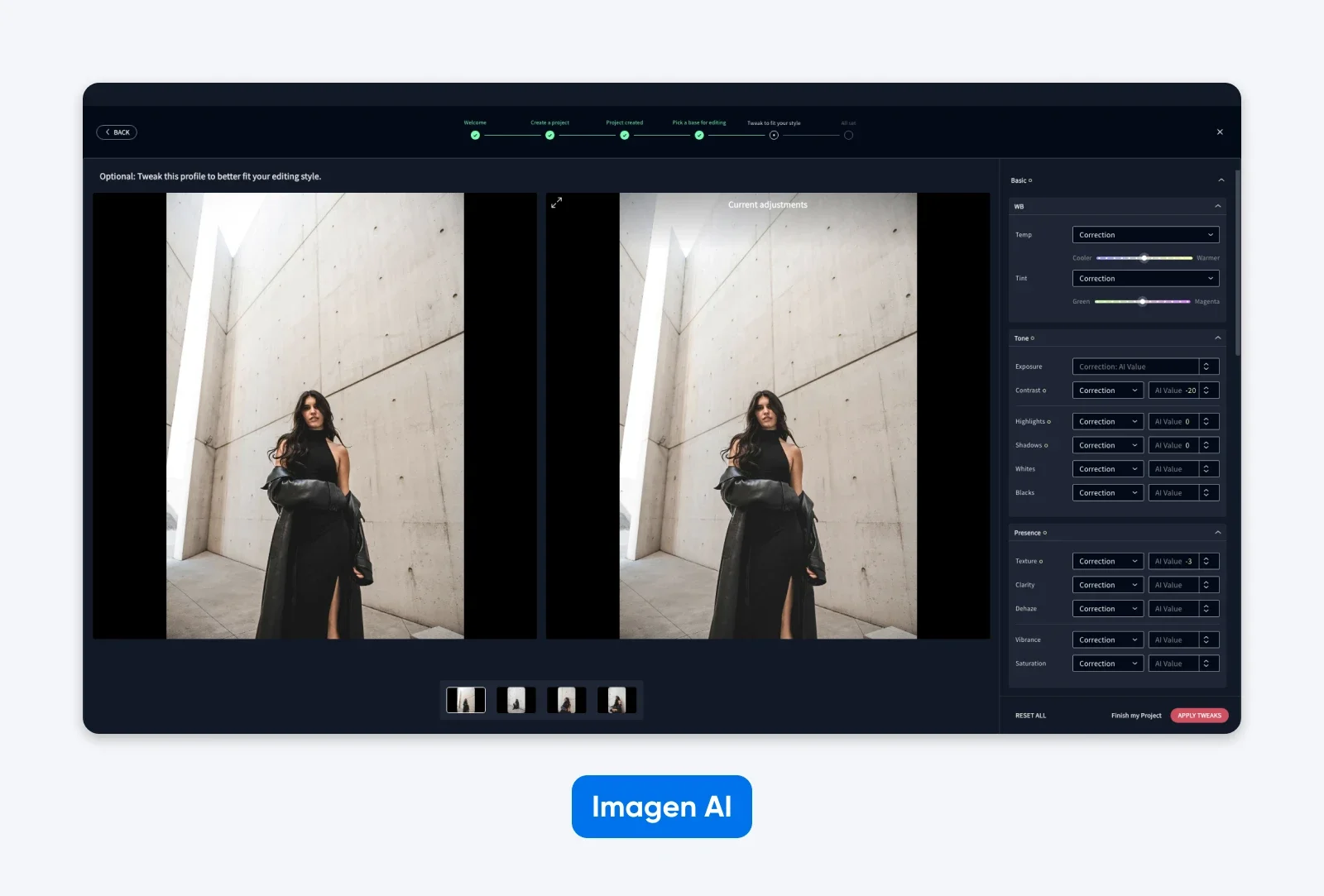Open the Tint Correction dropdown
Screen dimensions: 1324x896
pos(1146,278)
